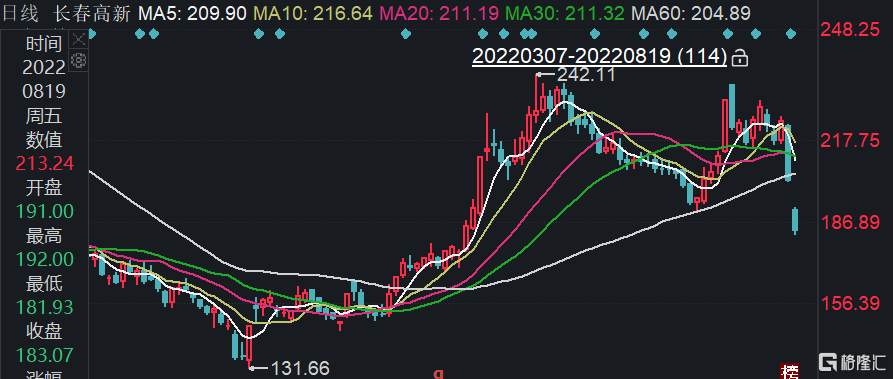This screenshot has width=893, height=379.
Task: Click the 收盘 close price 183.07
Action: [x=44, y=356]
